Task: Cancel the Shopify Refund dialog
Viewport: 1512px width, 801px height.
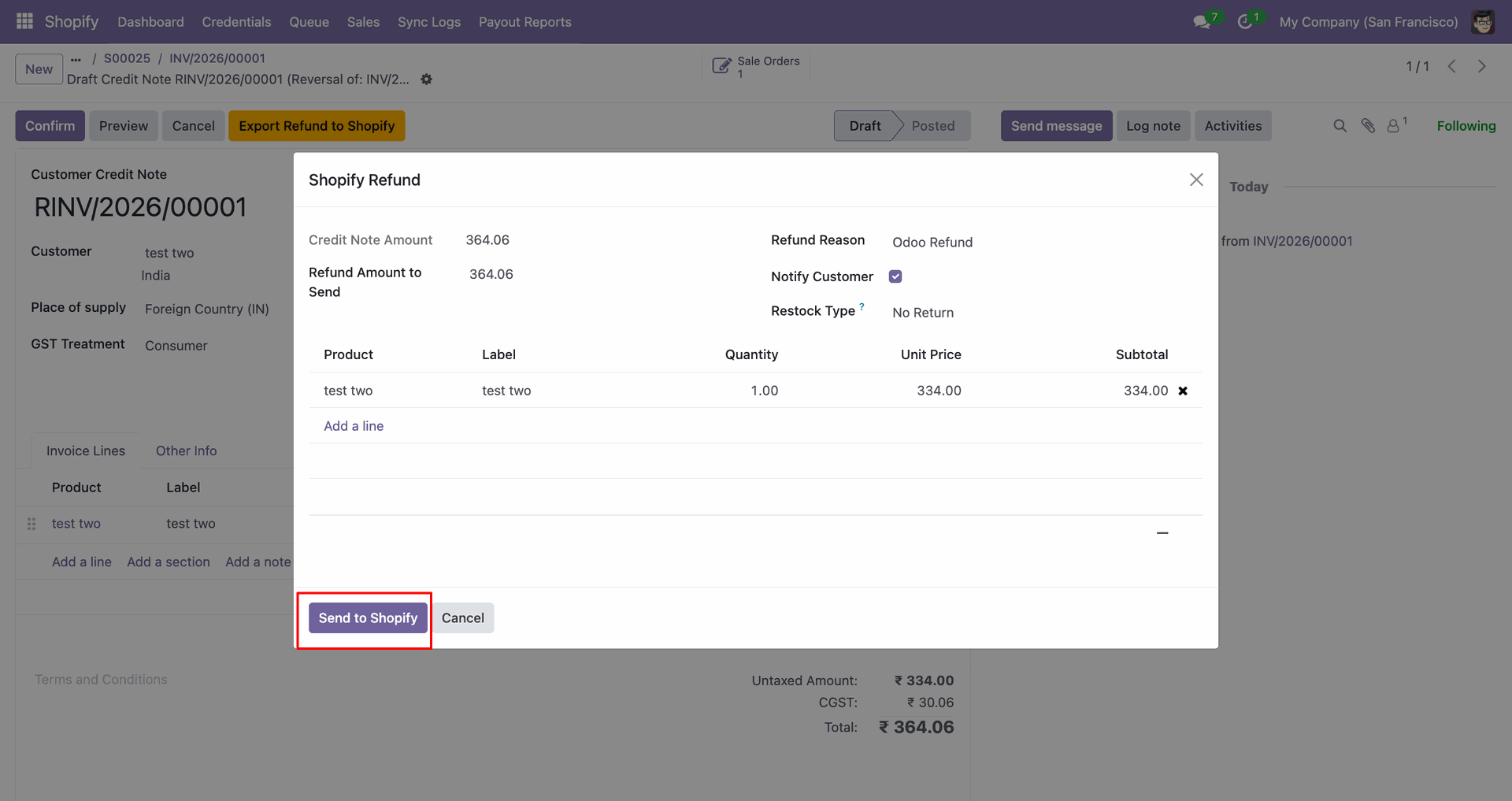Action: [x=463, y=618]
